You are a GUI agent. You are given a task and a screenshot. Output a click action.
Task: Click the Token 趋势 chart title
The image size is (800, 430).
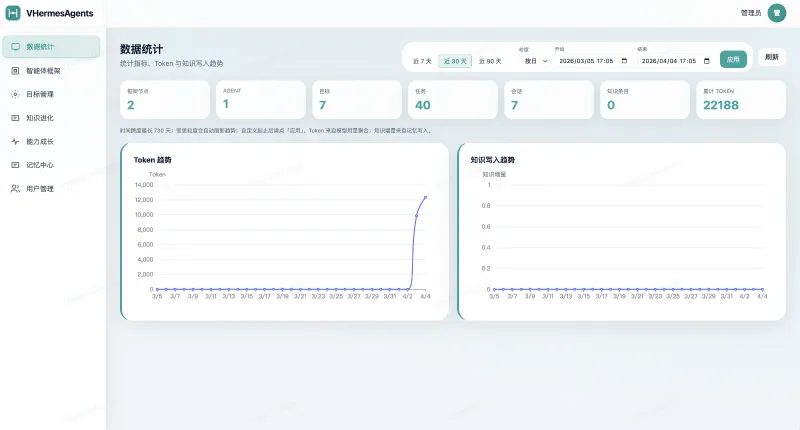tap(153, 160)
